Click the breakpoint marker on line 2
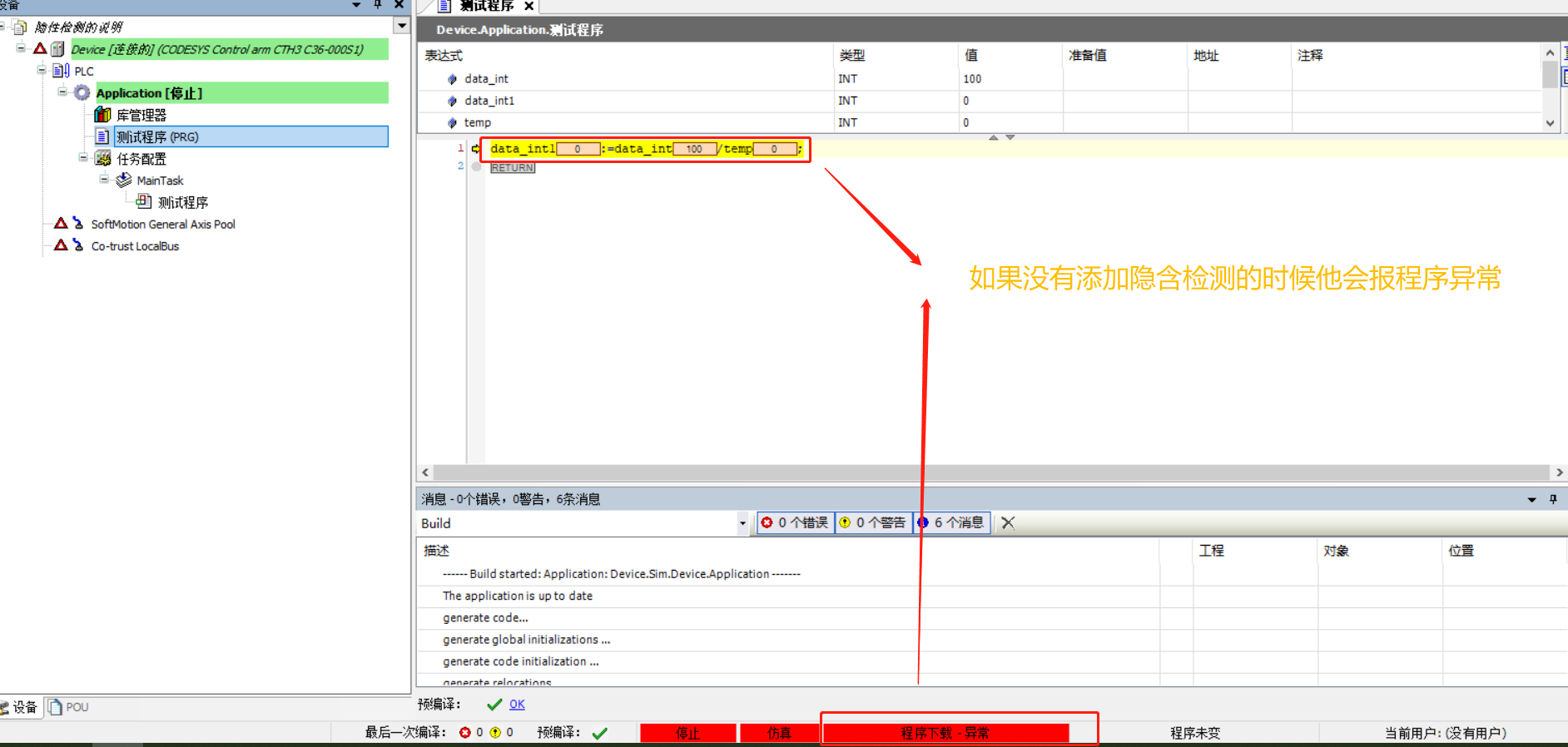The height and width of the screenshot is (747, 1568). [476, 166]
